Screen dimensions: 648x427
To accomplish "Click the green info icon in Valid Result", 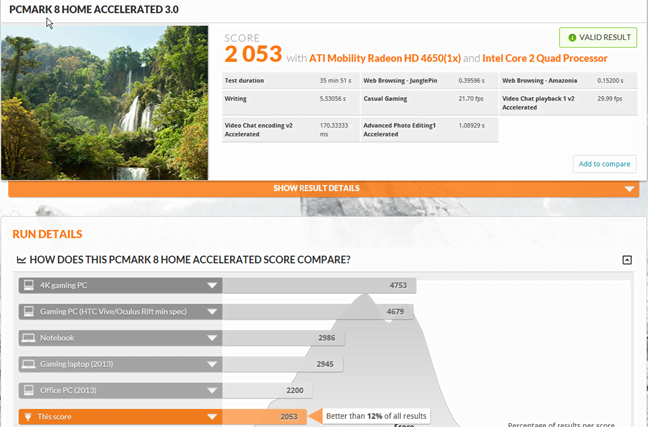I will click(x=572, y=38).
